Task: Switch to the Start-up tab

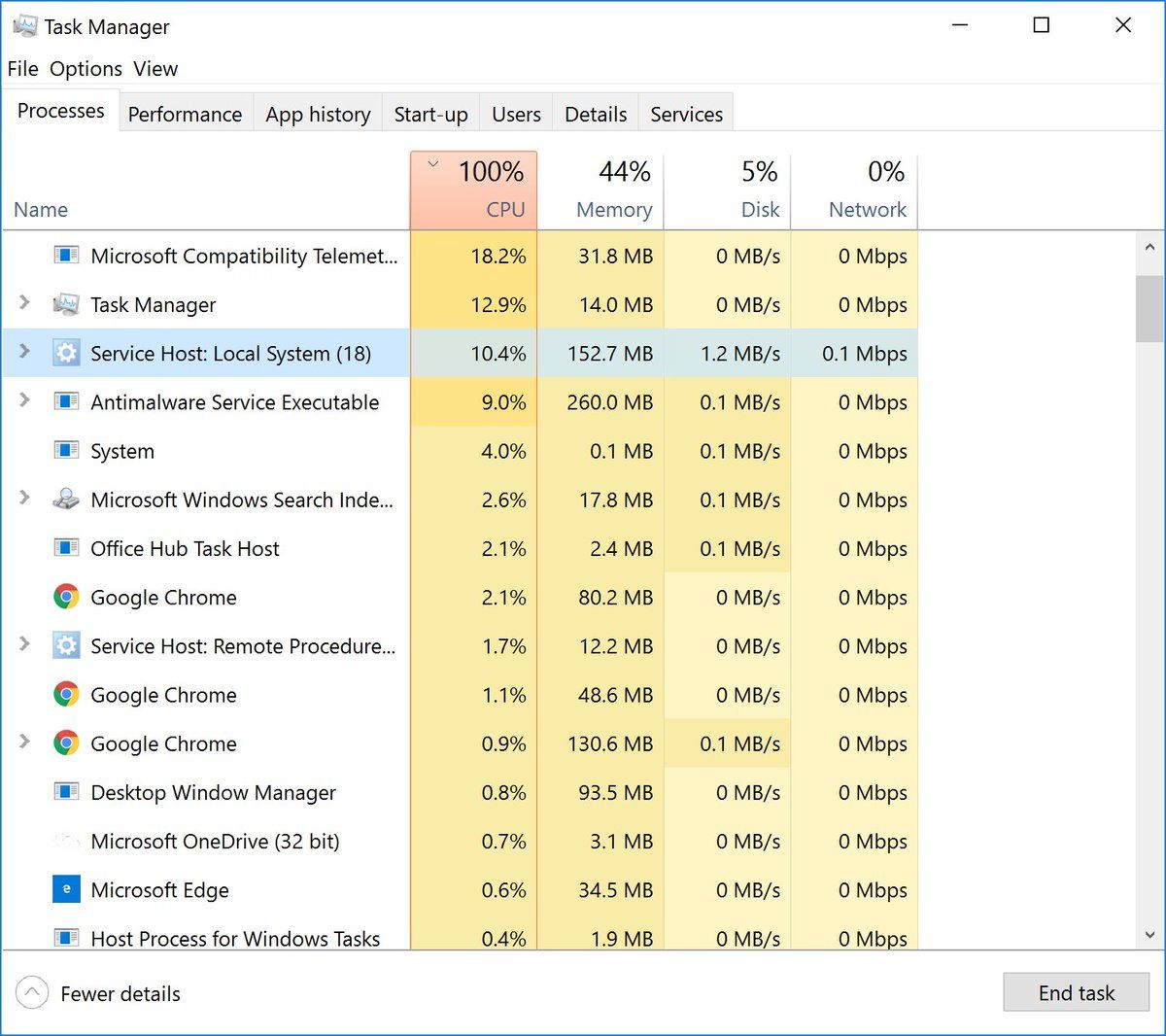Action: (x=430, y=114)
